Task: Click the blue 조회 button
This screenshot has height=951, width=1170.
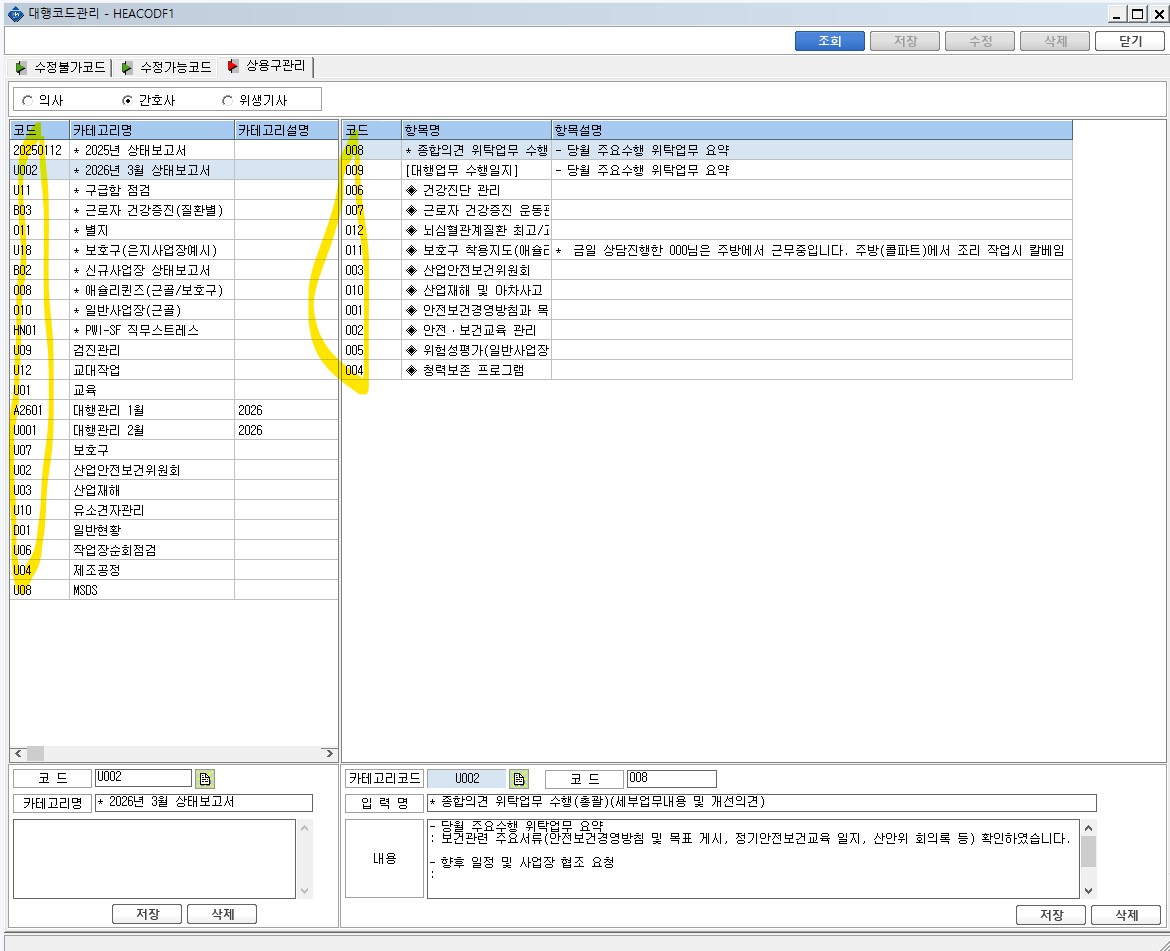Action: (x=830, y=41)
